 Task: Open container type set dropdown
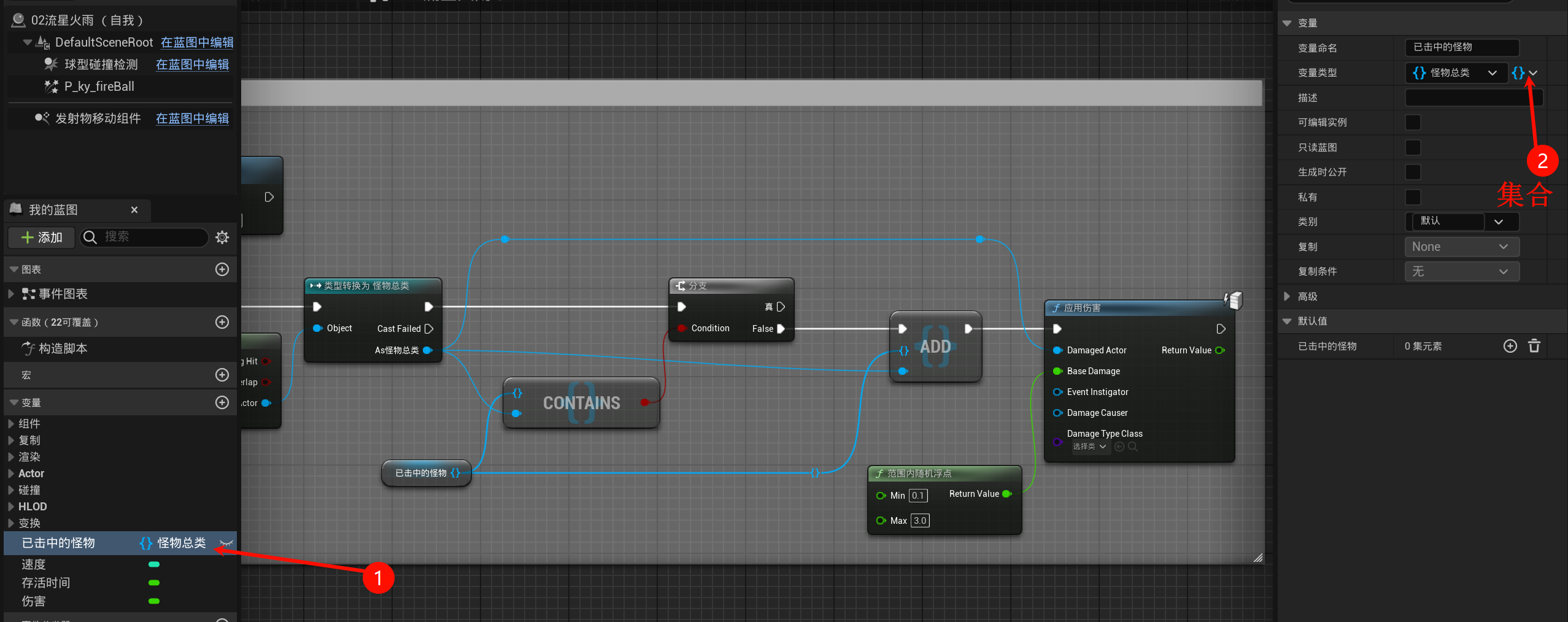point(1524,73)
